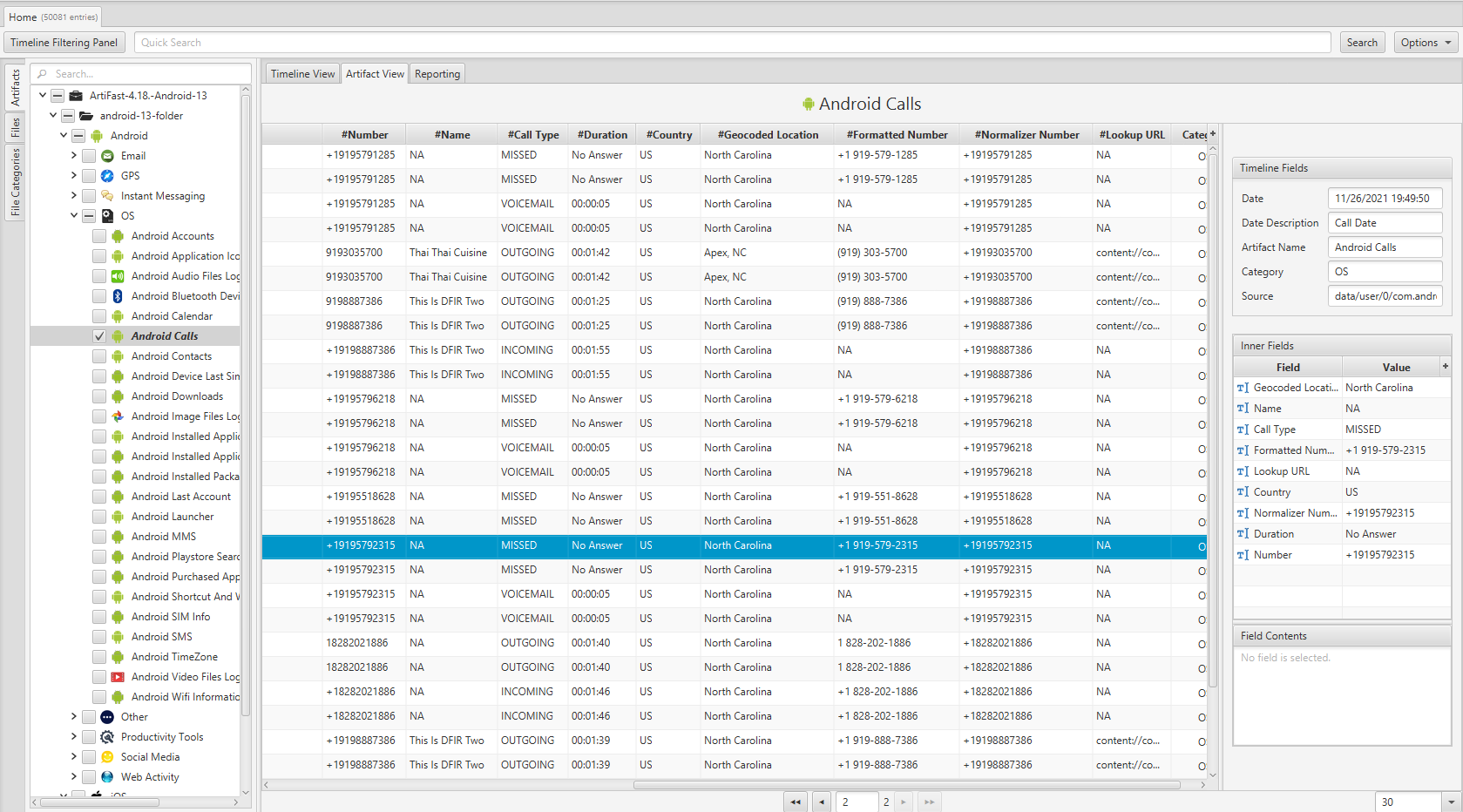Viewport: 1463px width, 812px height.
Task: Check the Email checkbox
Action: (89, 156)
